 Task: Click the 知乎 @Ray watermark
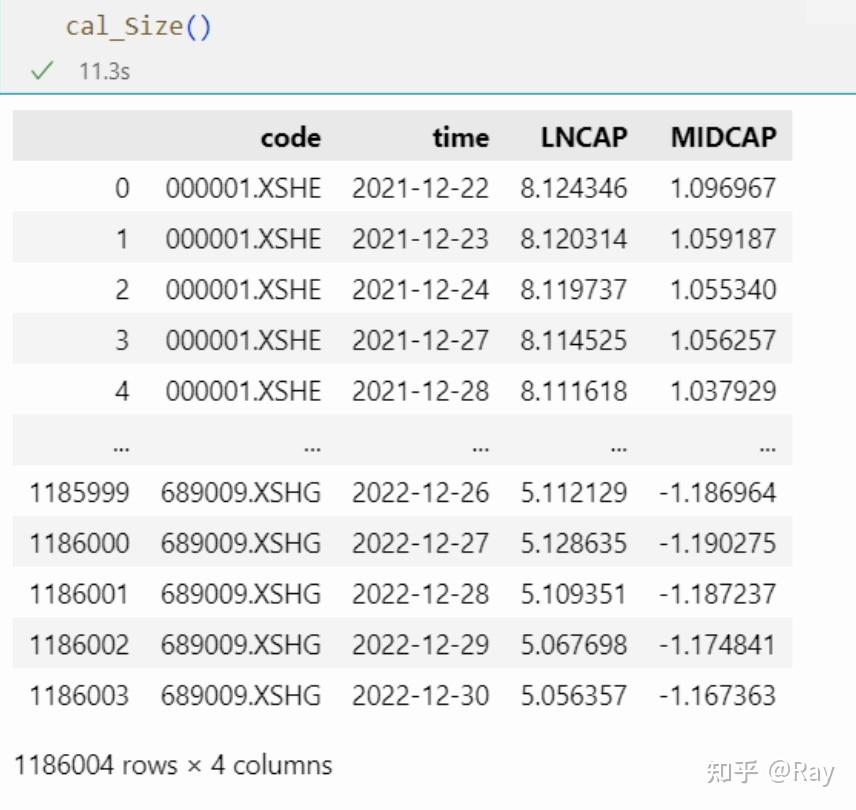[x=768, y=771]
